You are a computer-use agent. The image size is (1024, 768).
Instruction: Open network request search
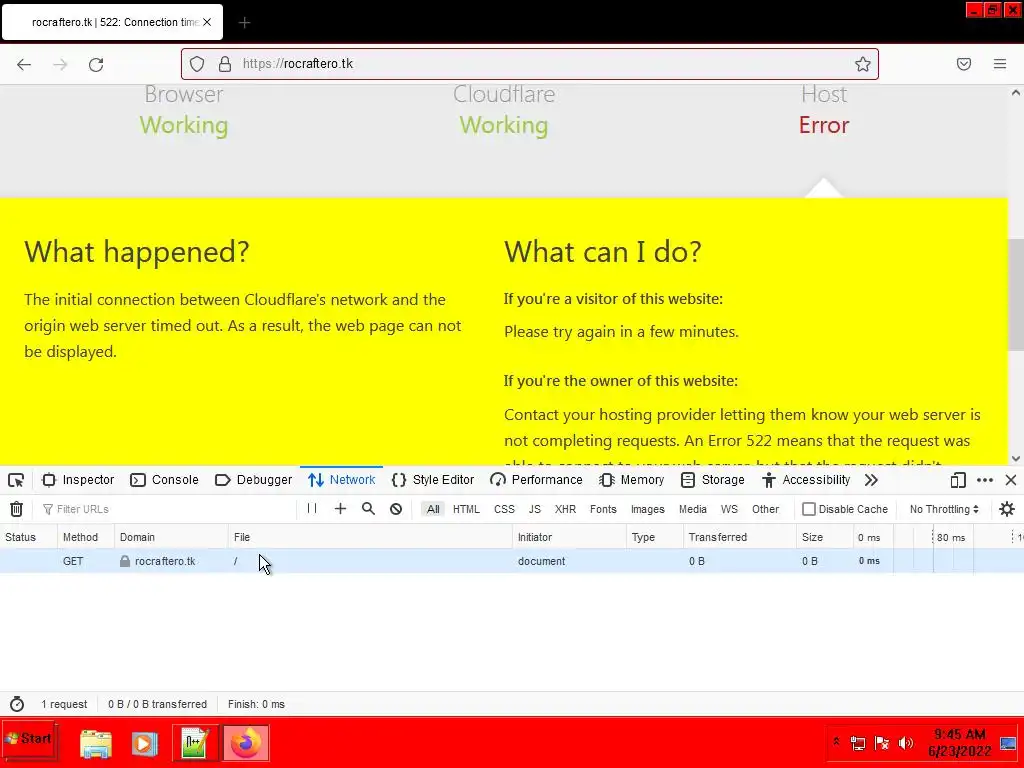click(x=368, y=509)
